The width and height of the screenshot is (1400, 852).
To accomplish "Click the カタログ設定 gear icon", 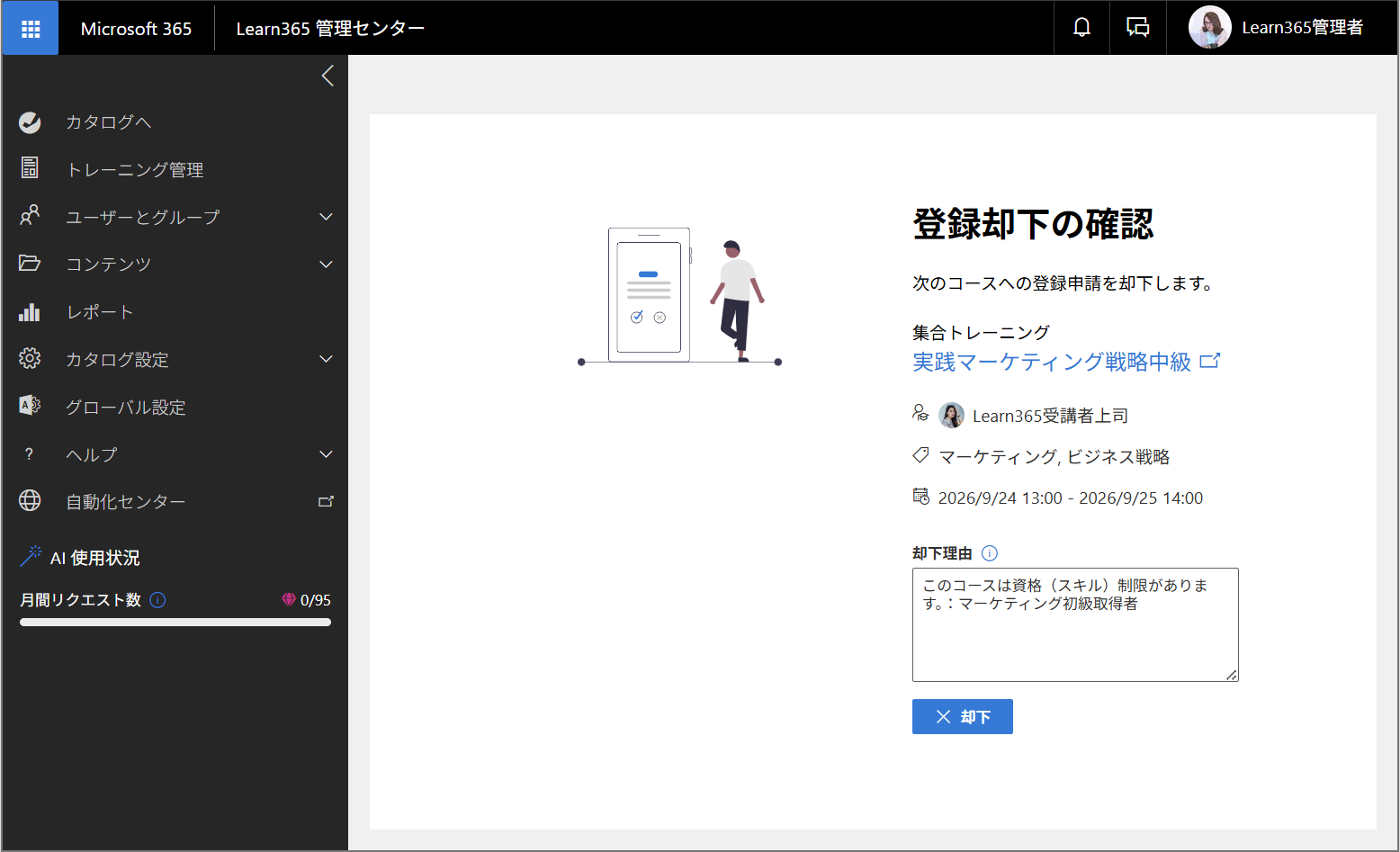I will click(x=30, y=359).
